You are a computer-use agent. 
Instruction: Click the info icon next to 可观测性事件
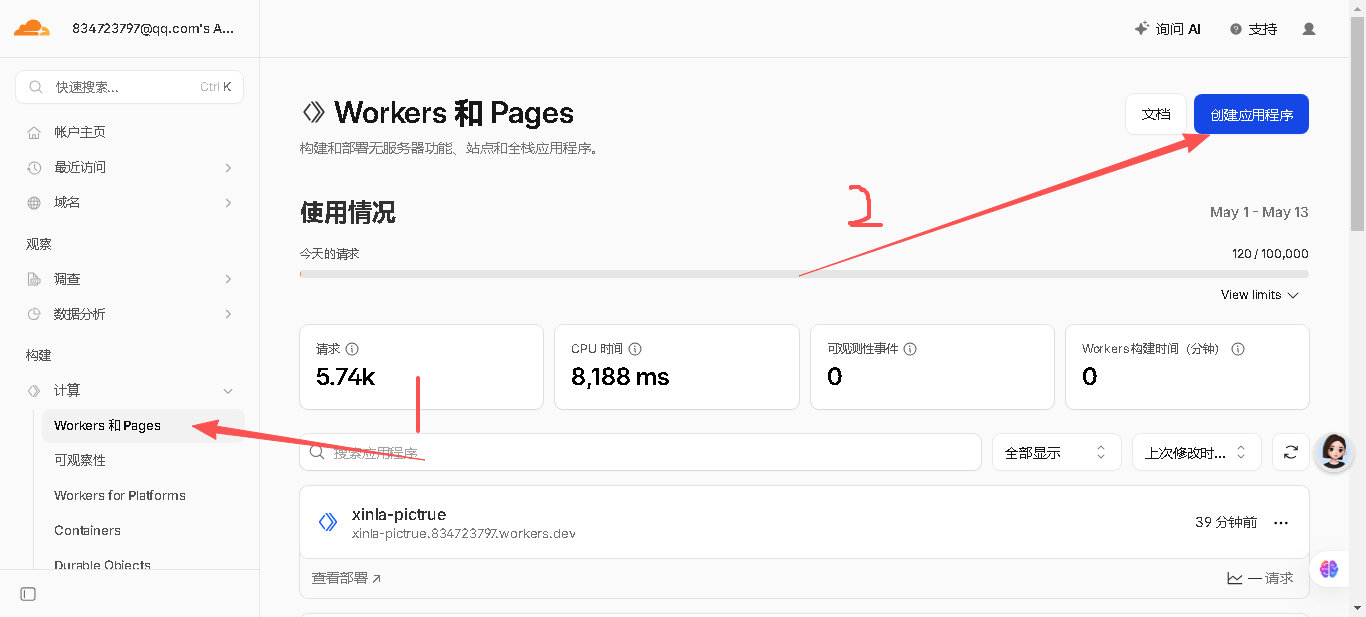click(910, 349)
